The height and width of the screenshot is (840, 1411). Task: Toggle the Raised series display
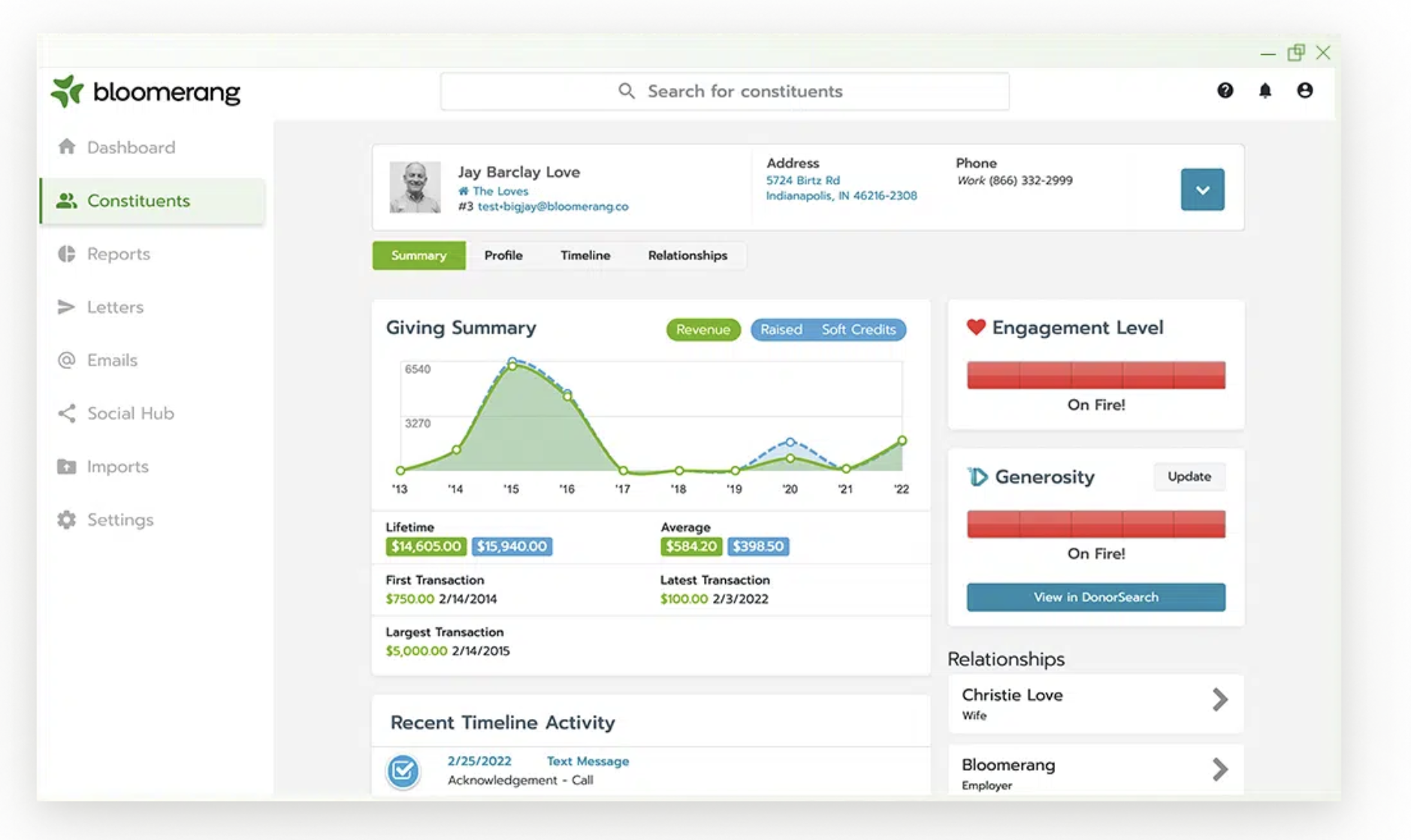[x=781, y=329]
